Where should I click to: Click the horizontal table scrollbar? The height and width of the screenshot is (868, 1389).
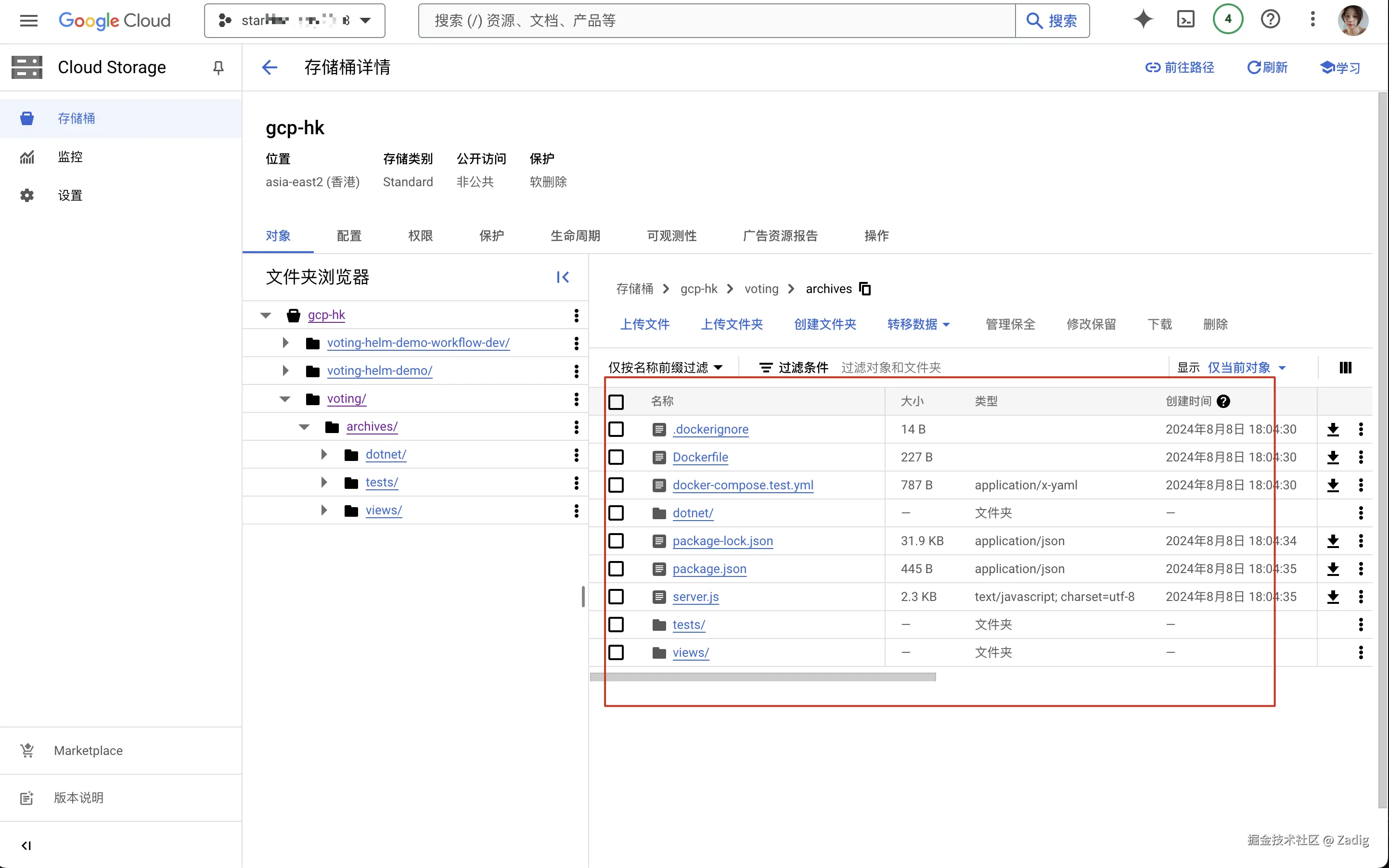(762, 677)
